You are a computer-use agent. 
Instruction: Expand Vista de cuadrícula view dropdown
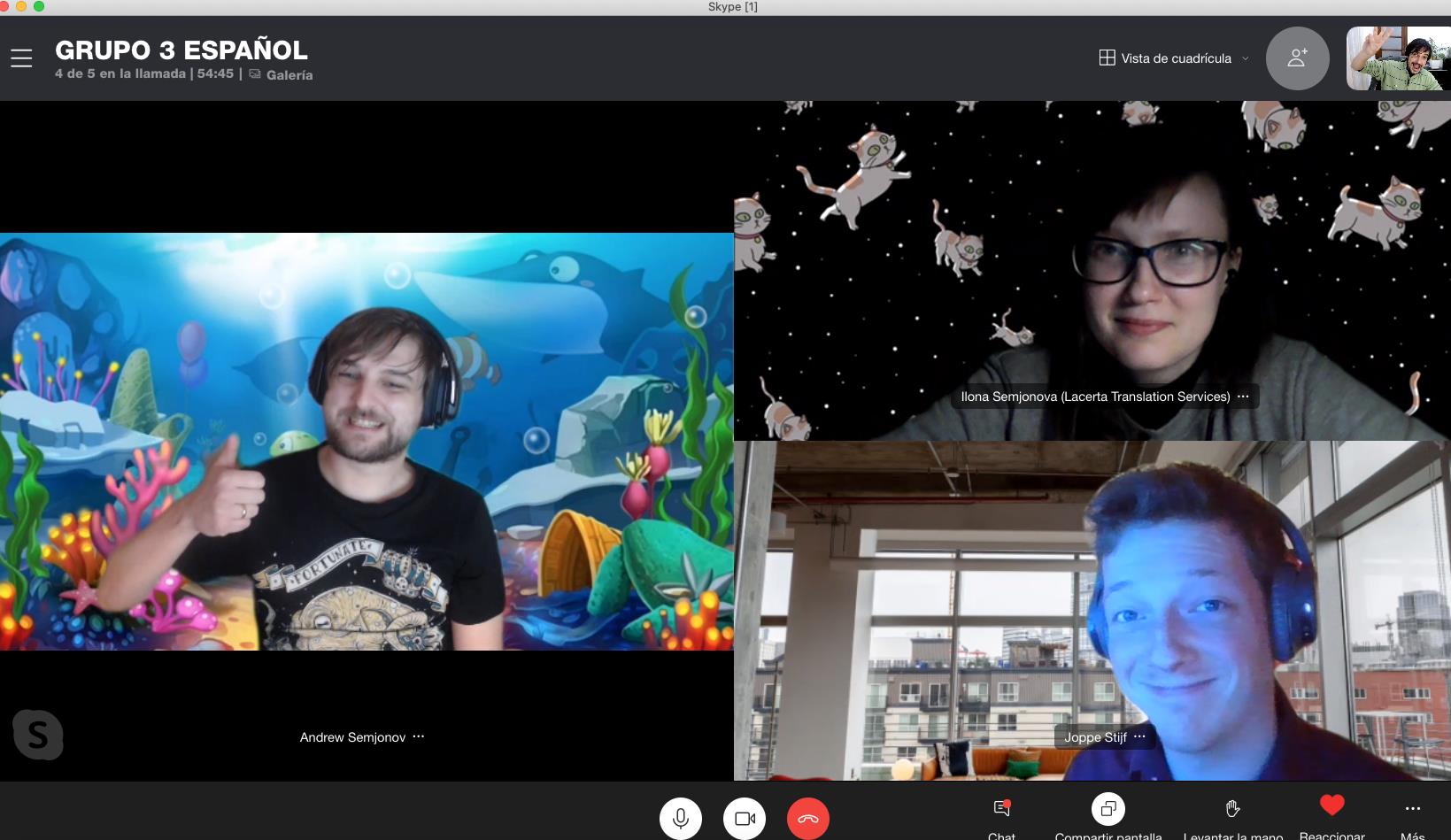(1245, 58)
